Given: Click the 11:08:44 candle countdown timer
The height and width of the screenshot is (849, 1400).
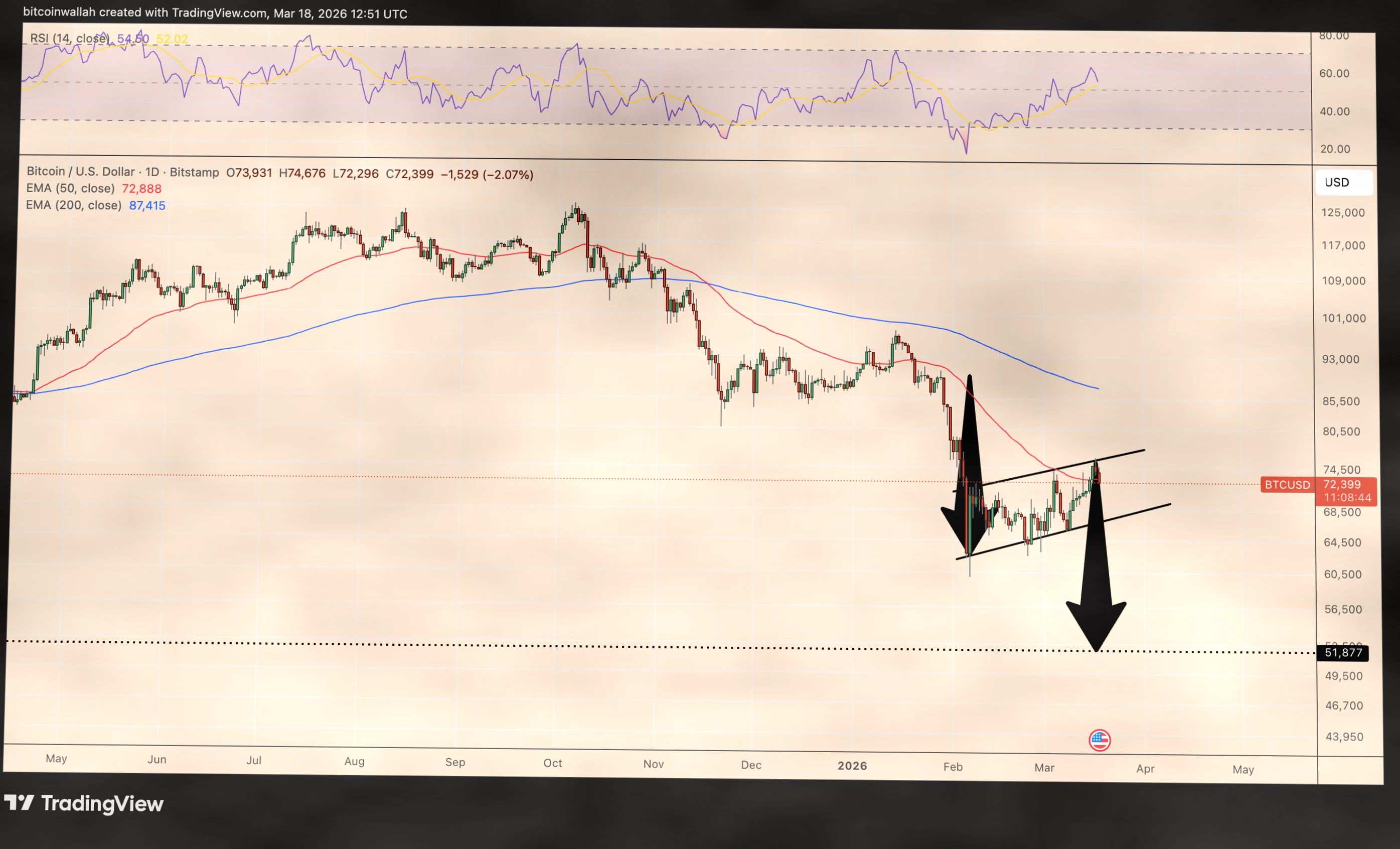Looking at the screenshot, I should 1347,497.
